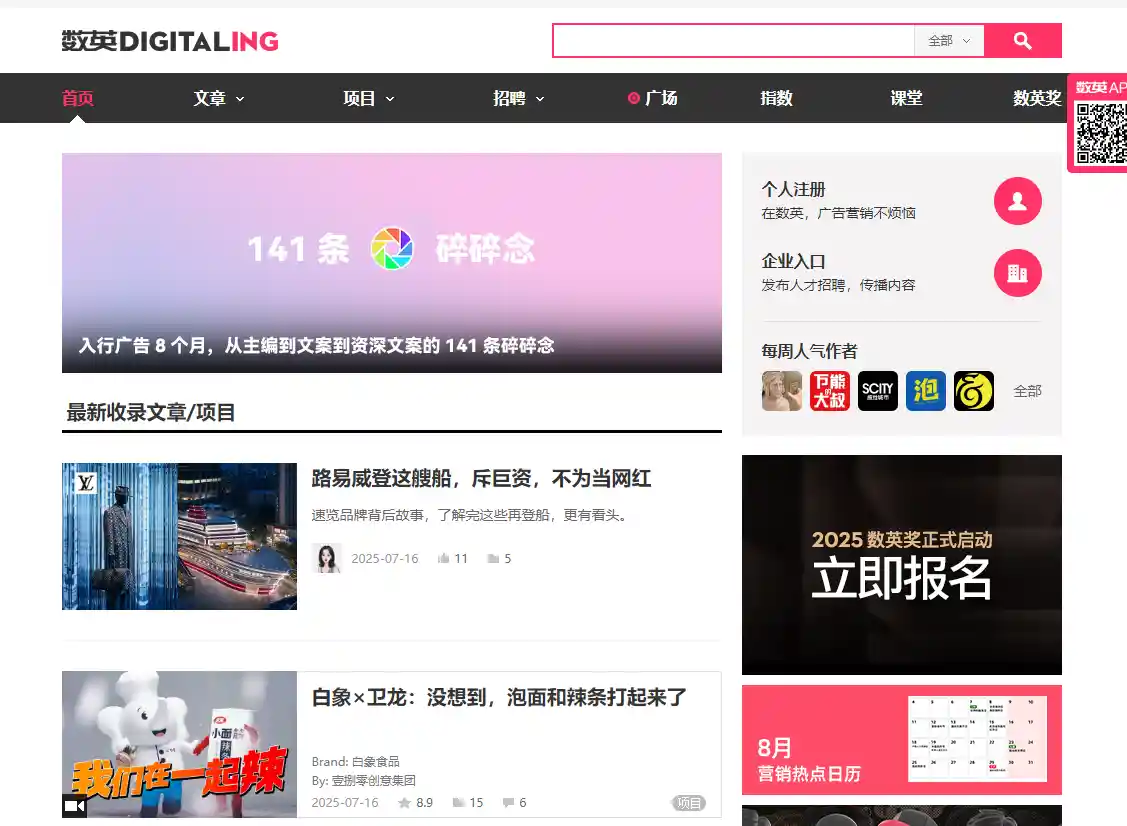
Task: Open the first weekly popular author avatar
Action: (781, 391)
